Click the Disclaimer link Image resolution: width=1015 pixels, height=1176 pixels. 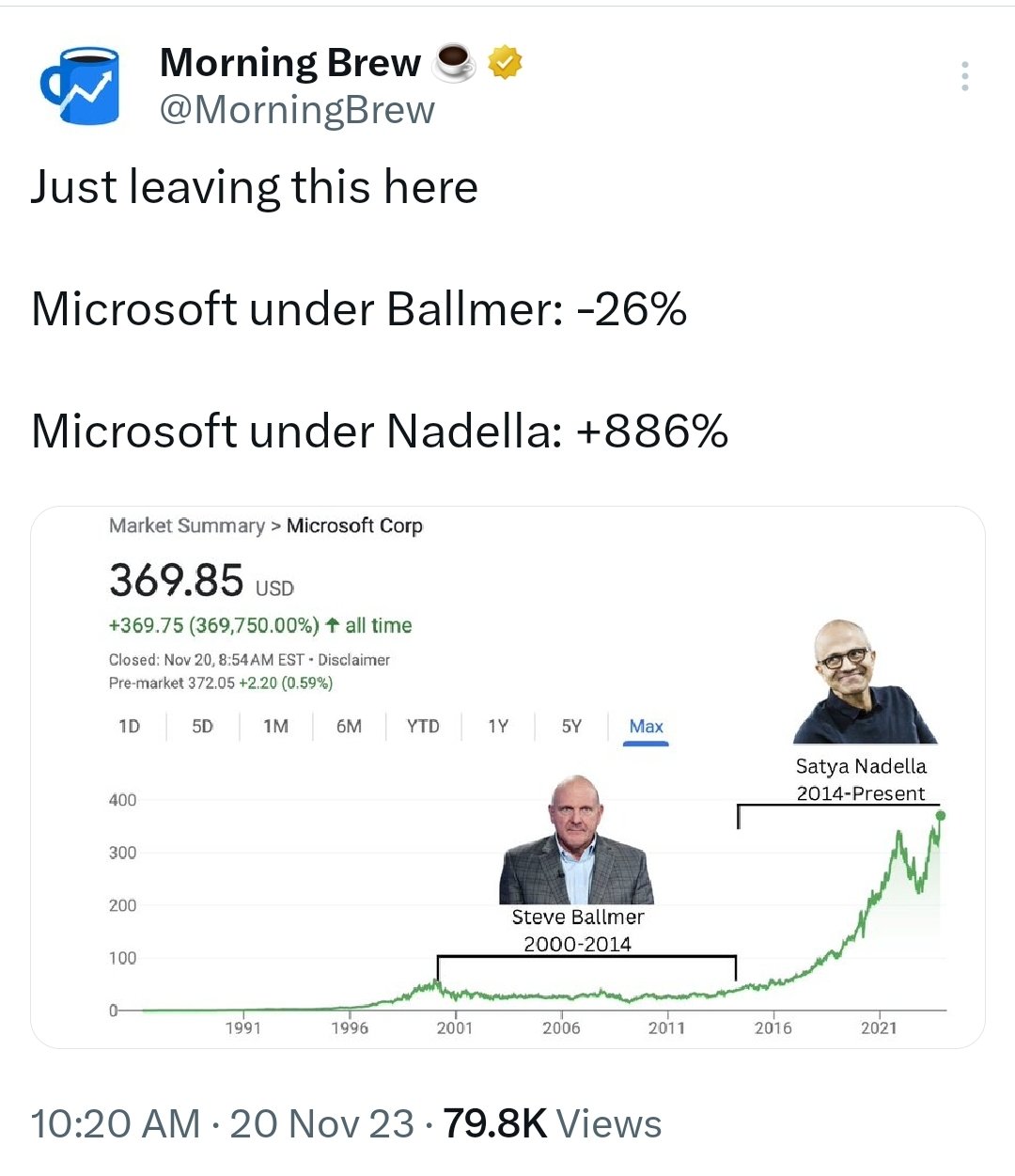pyautogui.click(x=353, y=660)
